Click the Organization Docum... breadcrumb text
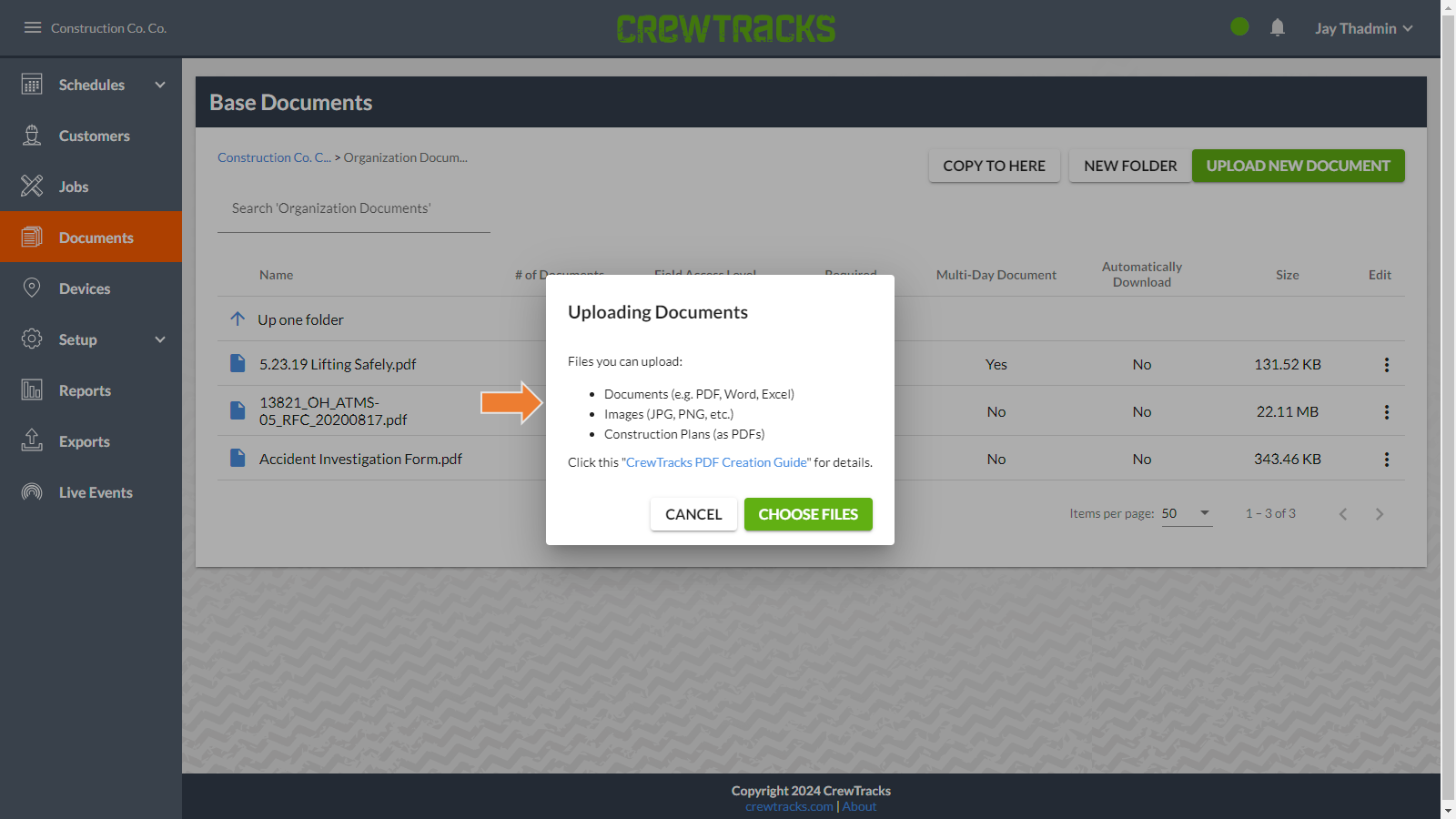Viewport: 1456px width, 819px height. pyautogui.click(x=406, y=157)
